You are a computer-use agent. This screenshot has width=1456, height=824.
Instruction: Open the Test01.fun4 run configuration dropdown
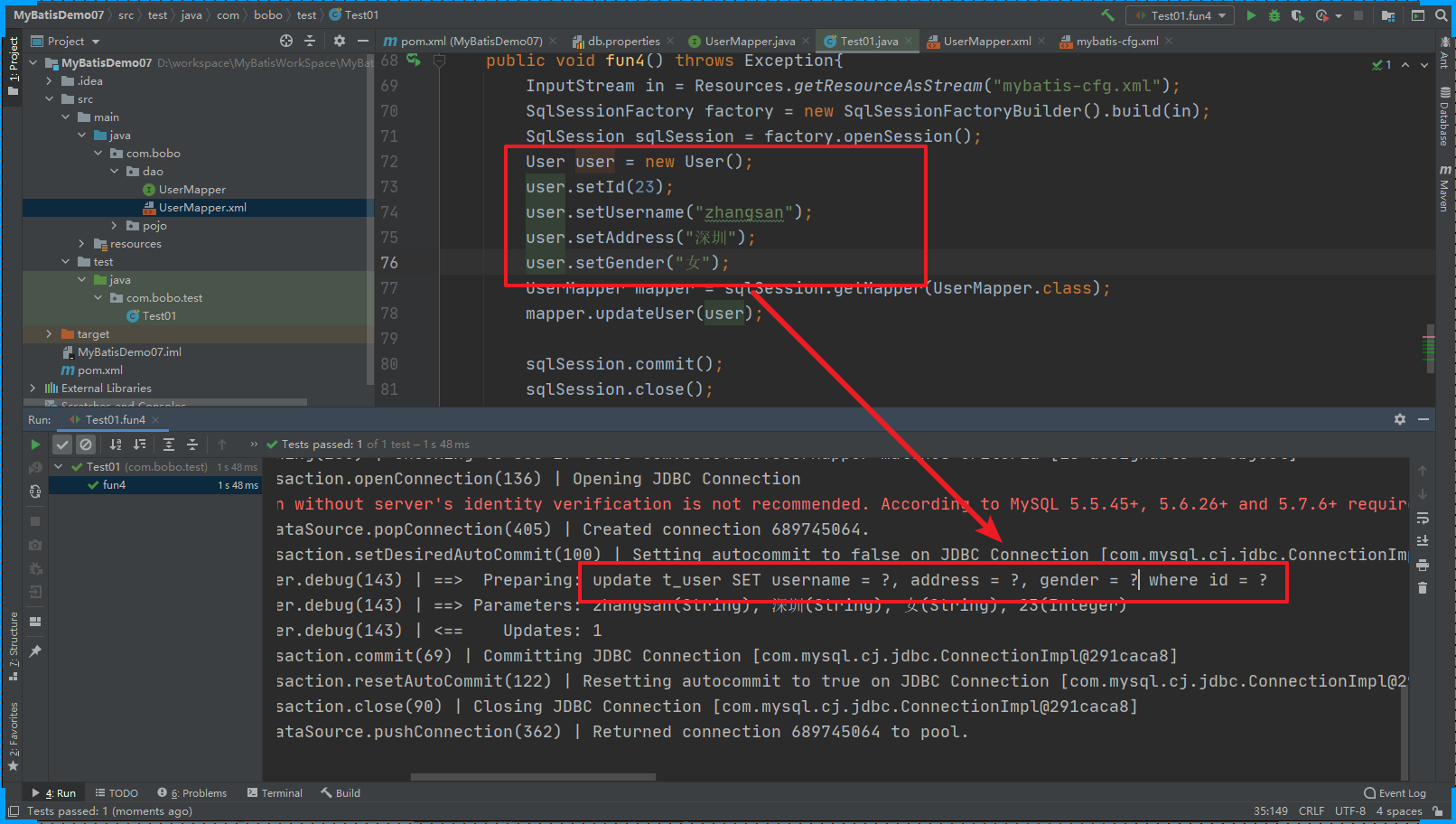pos(1181,15)
